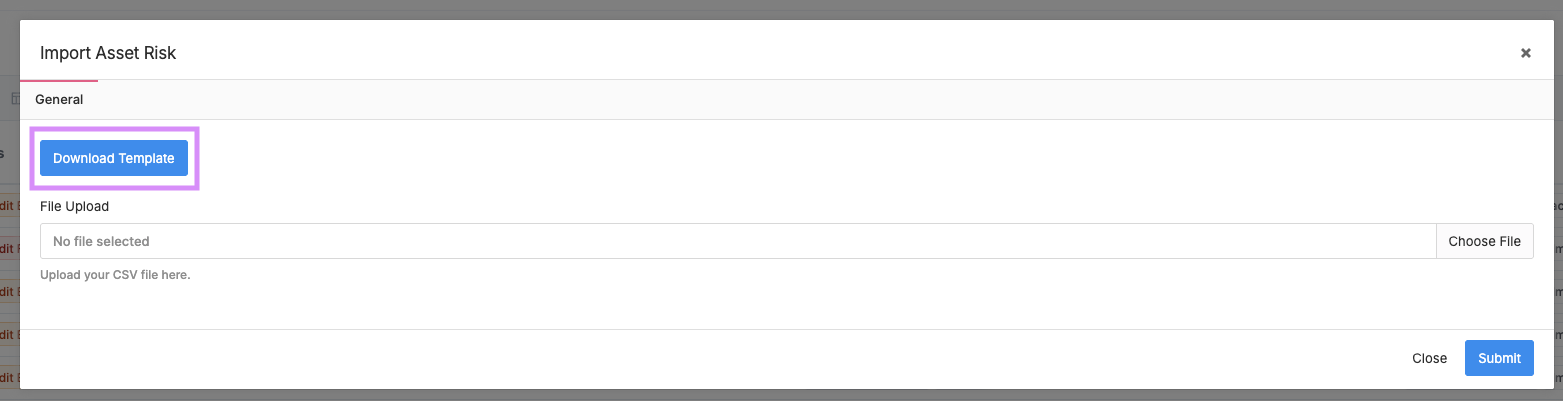Click the empty tab bar right of General
1563x401 pixels.
coord(800,100)
